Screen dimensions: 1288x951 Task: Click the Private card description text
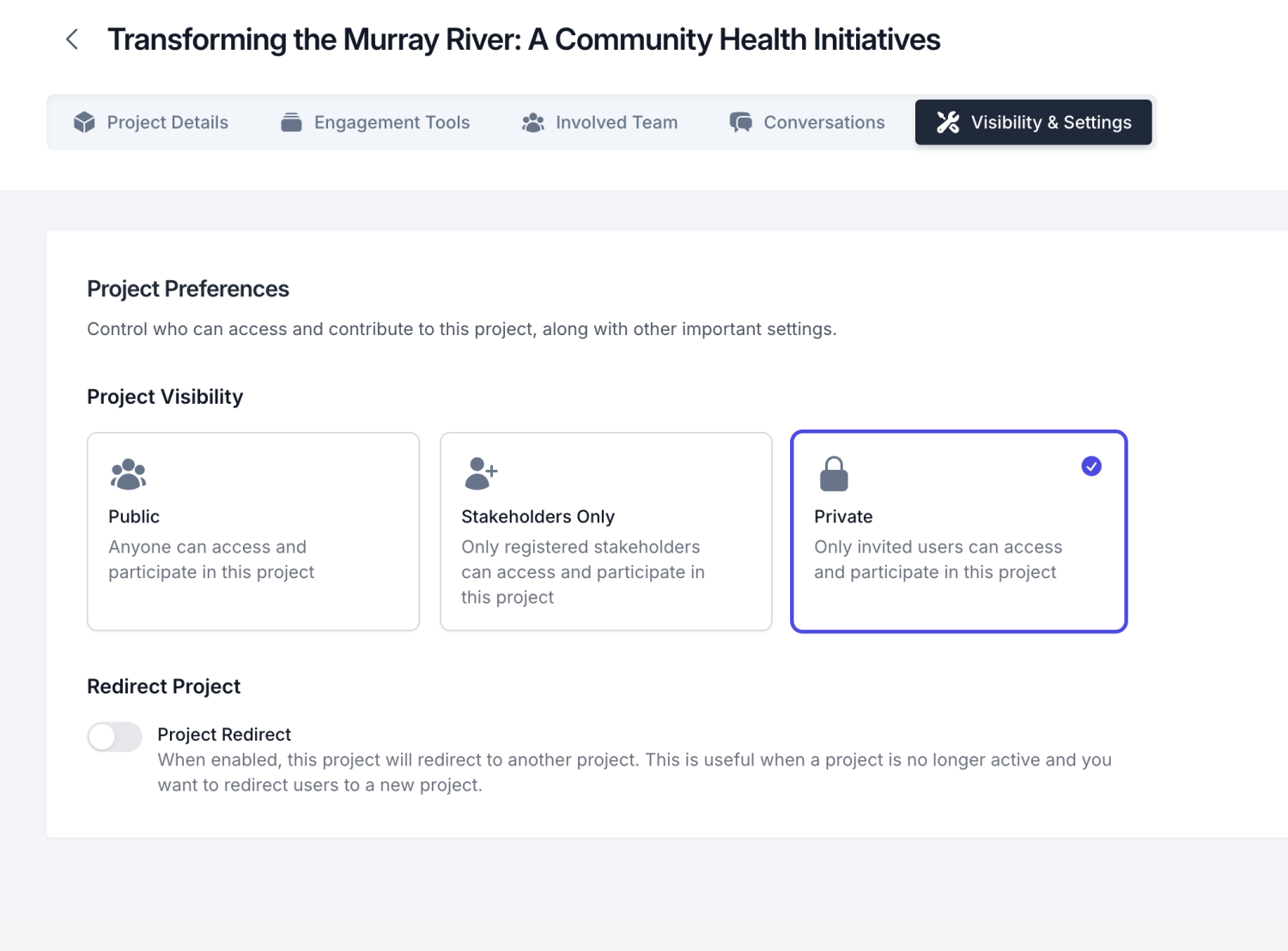coord(938,559)
